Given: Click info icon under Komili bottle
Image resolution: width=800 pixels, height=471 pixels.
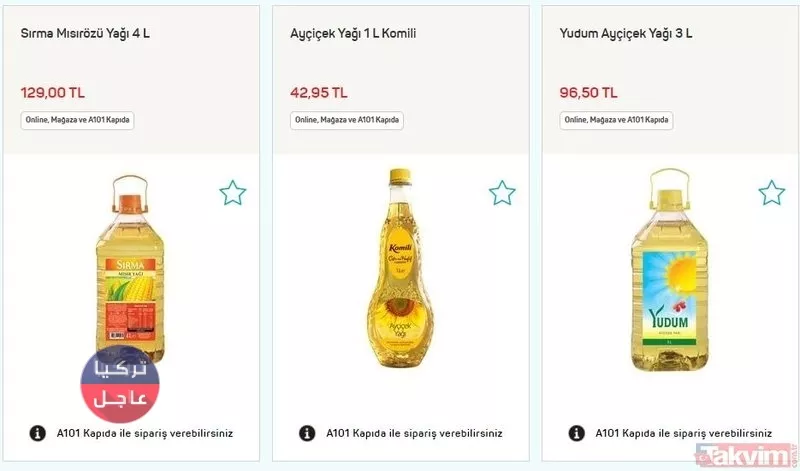Looking at the screenshot, I should (307, 433).
